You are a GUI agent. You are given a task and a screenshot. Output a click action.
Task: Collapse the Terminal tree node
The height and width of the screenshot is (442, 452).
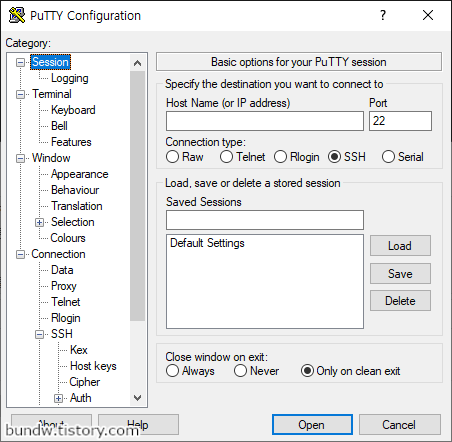(20, 95)
